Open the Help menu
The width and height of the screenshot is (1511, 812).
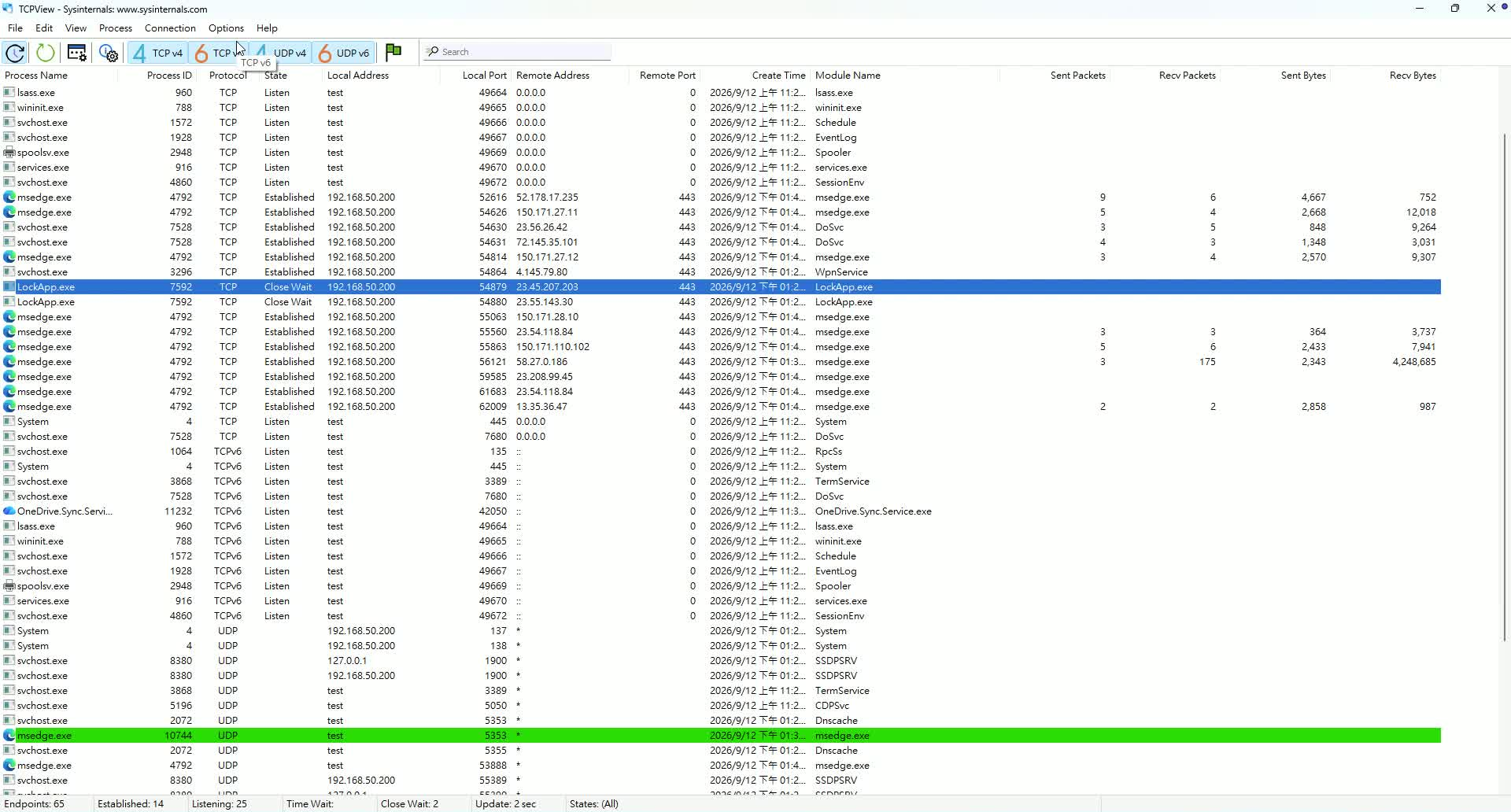pos(267,28)
